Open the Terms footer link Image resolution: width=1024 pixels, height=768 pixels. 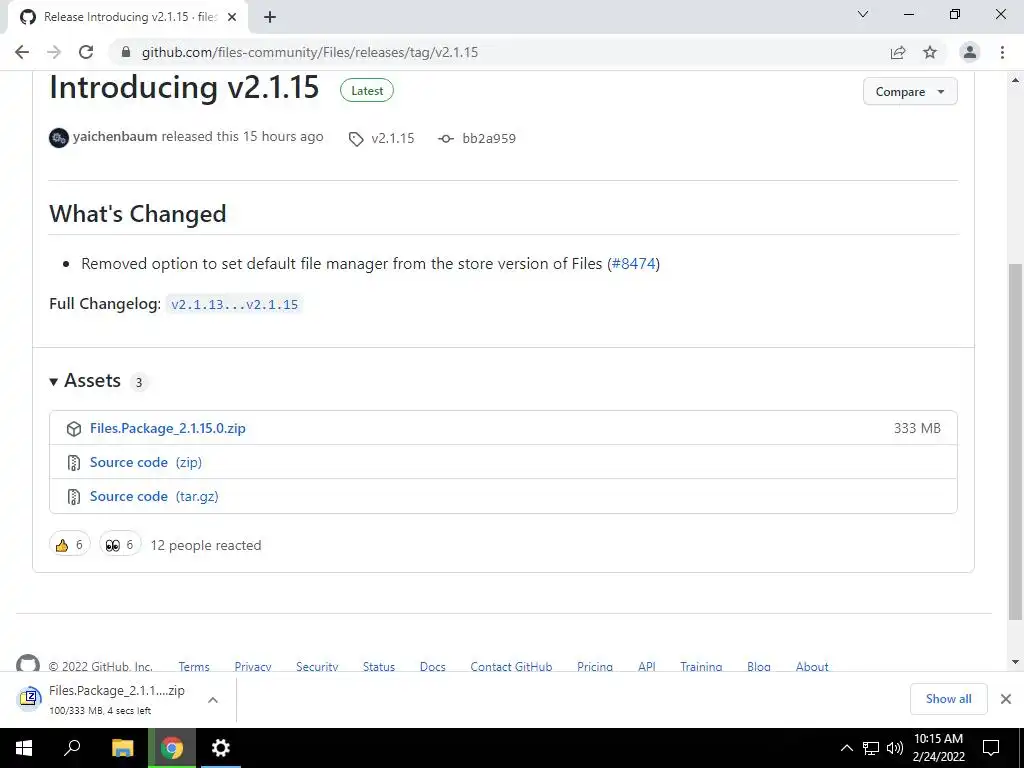click(x=194, y=667)
